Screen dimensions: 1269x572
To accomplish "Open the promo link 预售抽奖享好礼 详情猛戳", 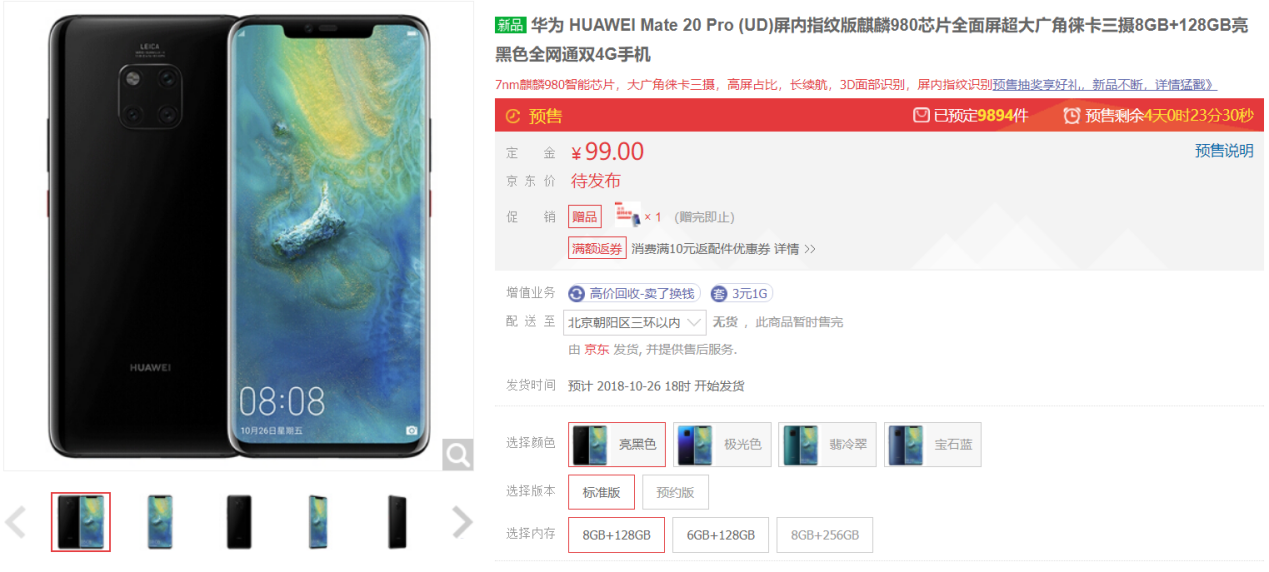I will pos(1104,85).
